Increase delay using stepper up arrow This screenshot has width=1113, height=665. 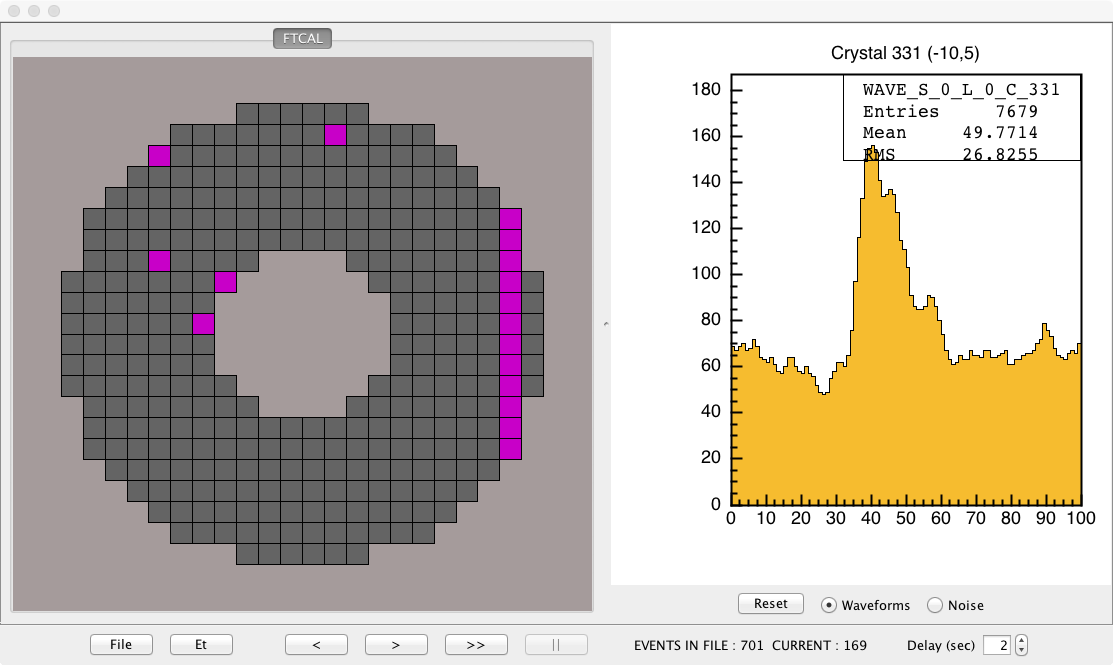[x=1021, y=640]
